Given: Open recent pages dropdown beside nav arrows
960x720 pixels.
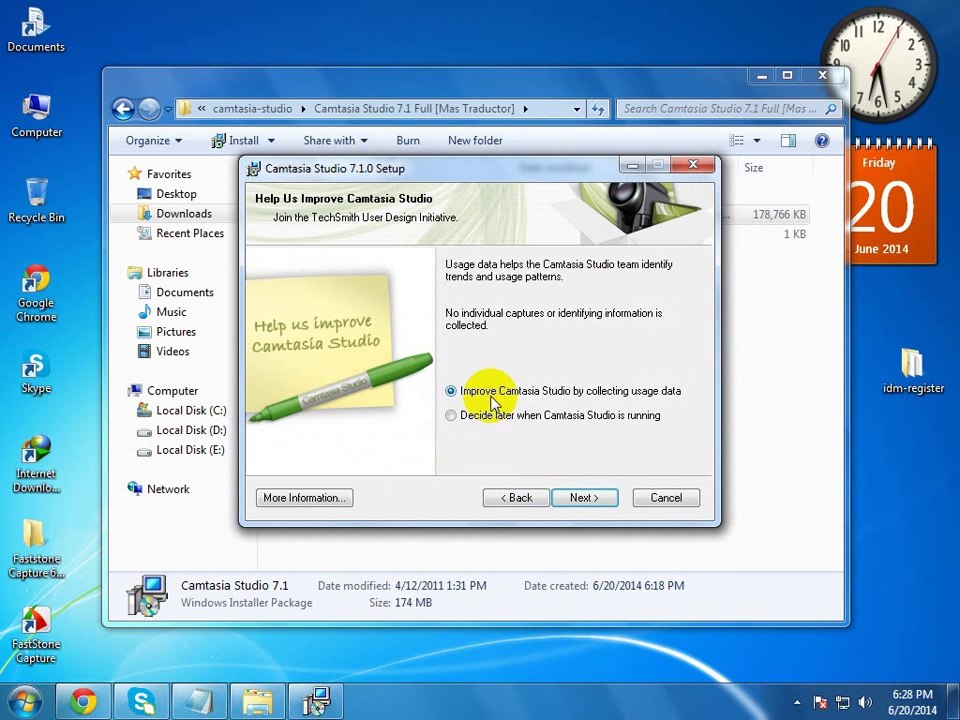Looking at the screenshot, I should (x=168, y=110).
